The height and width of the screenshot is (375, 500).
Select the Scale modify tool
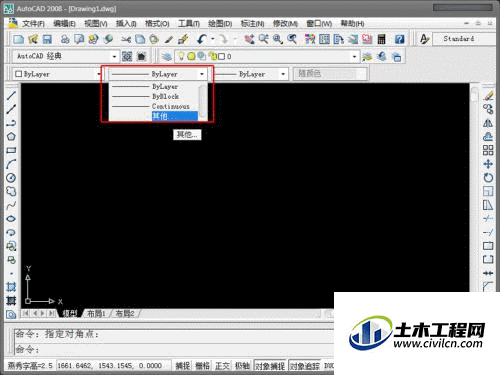point(488,191)
